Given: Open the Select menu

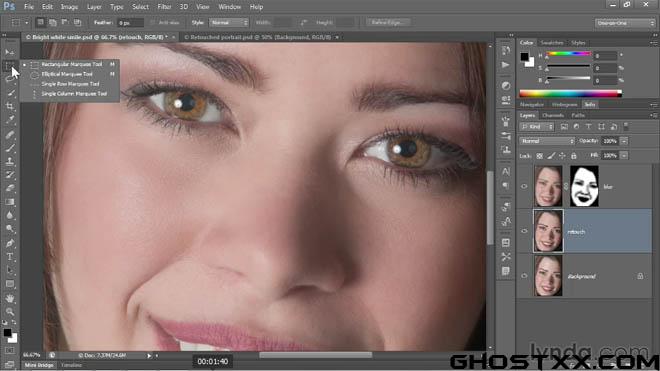Looking at the screenshot, I should pos(140,7).
